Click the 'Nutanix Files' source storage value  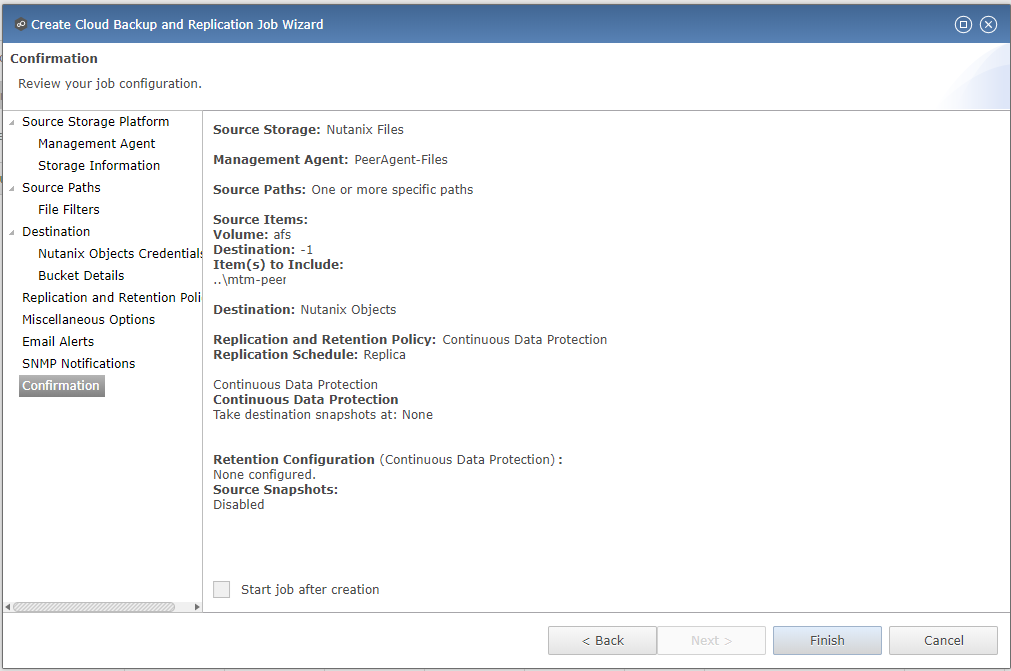point(365,130)
